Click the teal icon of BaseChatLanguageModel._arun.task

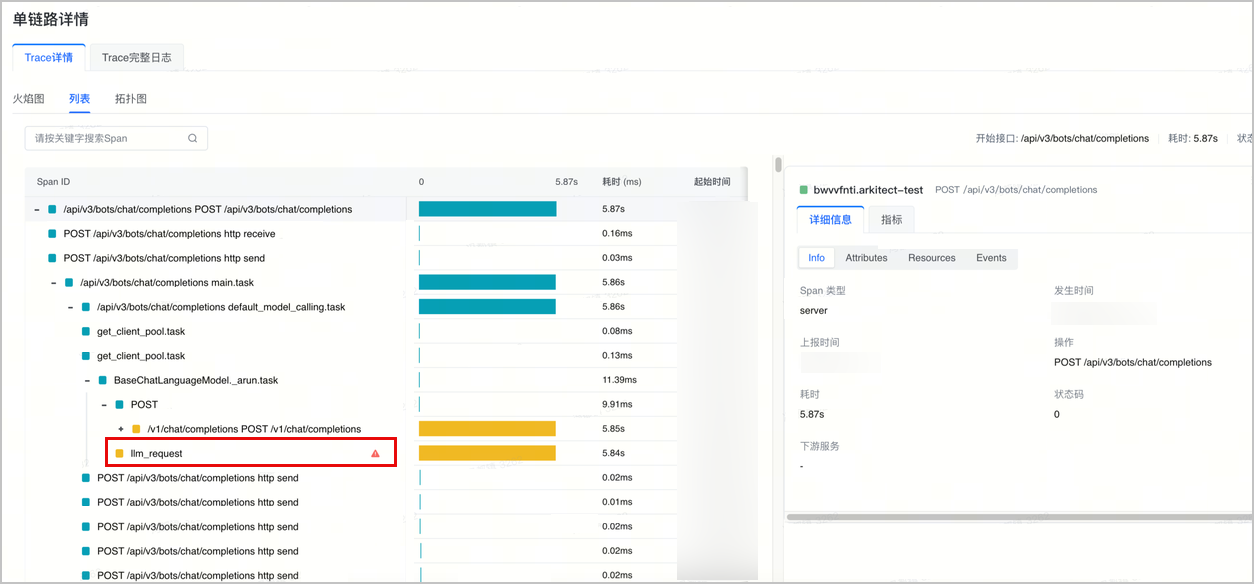(x=103, y=380)
